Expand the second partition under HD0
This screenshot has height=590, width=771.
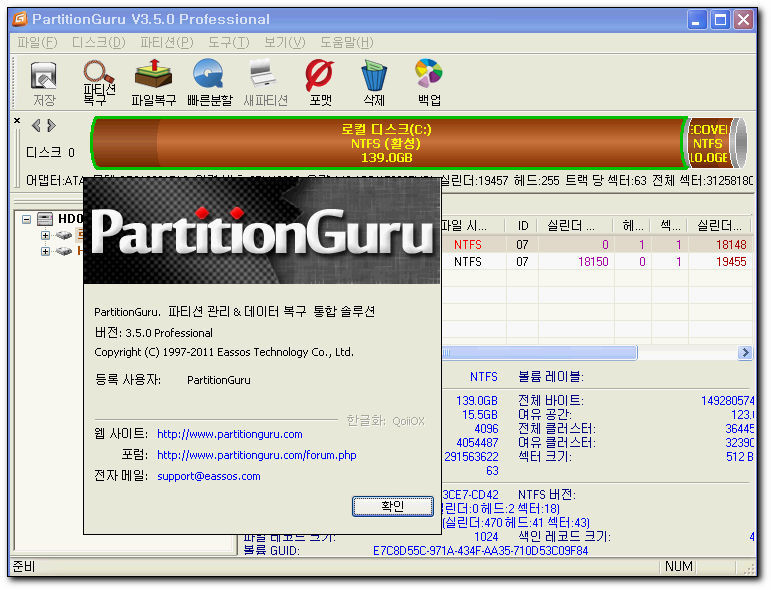[45, 252]
